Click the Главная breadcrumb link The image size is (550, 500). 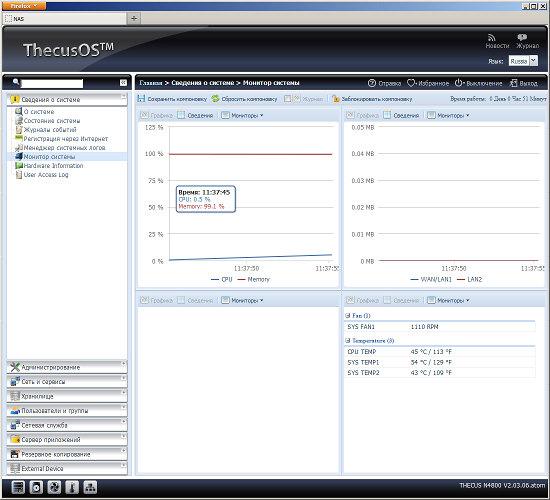click(x=151, y=83)
